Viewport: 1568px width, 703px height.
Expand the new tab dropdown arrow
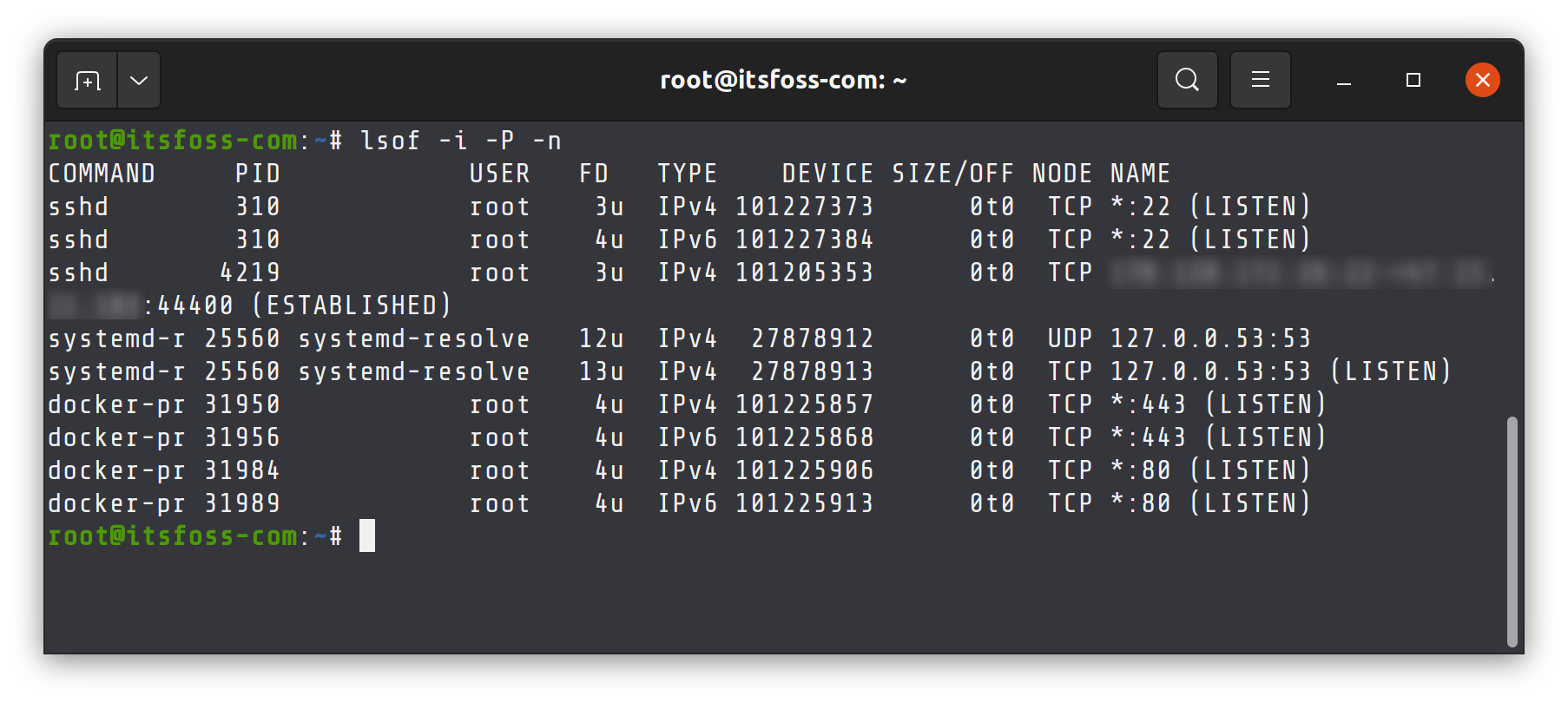(x=139, y=81)
